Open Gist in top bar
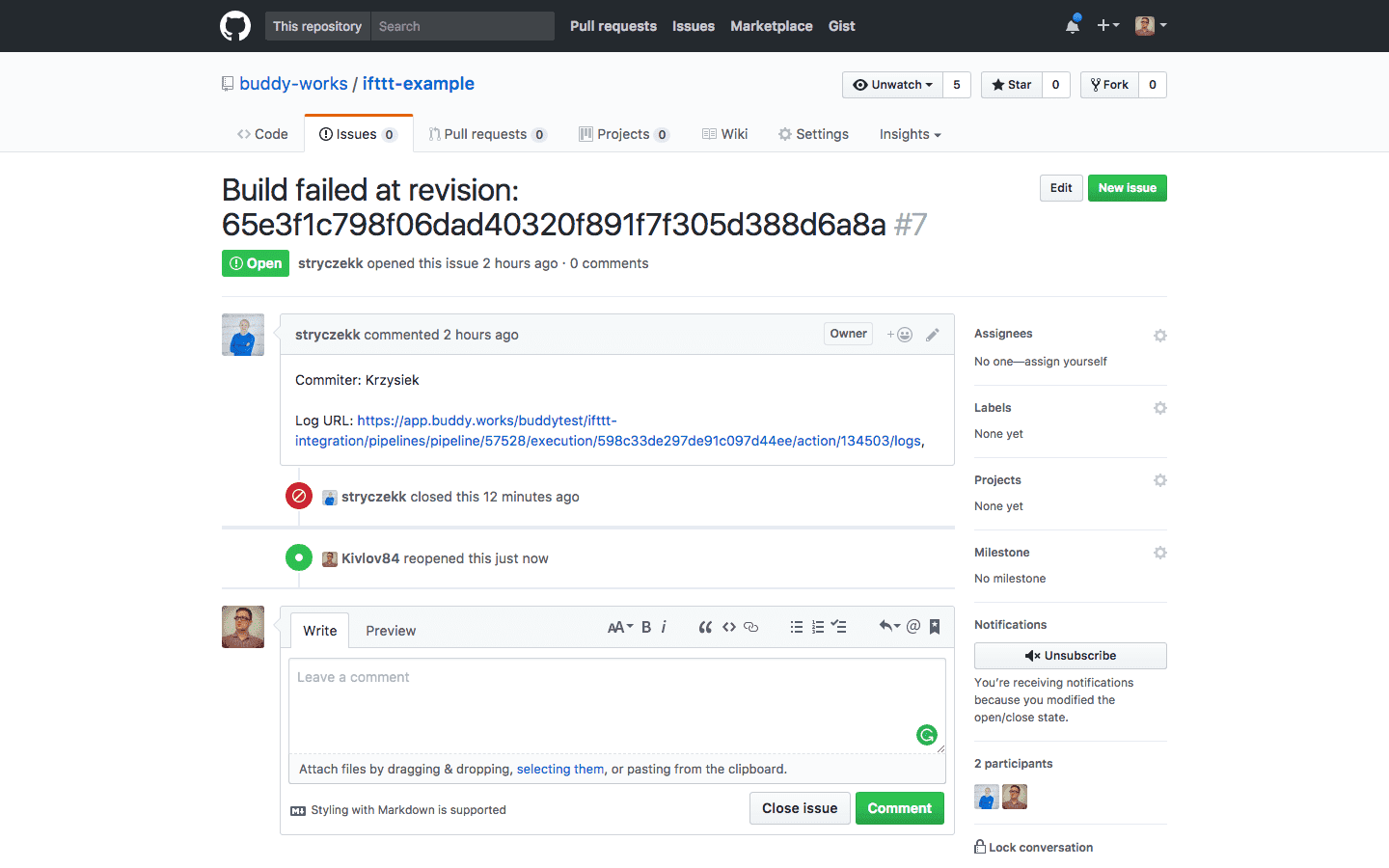This screenshot has height=868, width=1389. click(x=842, y=26)
